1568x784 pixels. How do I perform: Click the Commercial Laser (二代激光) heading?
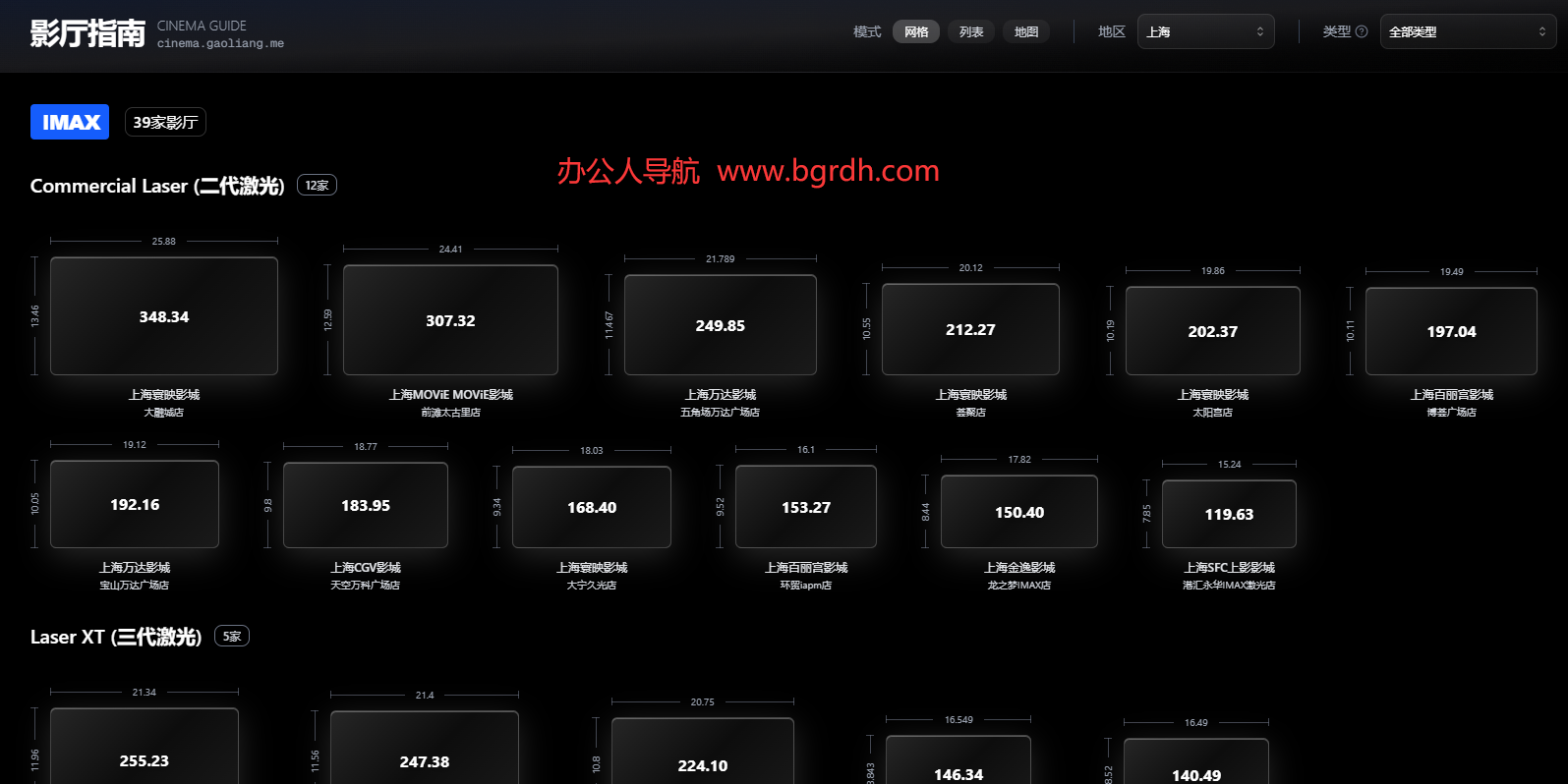click(157, 186)
